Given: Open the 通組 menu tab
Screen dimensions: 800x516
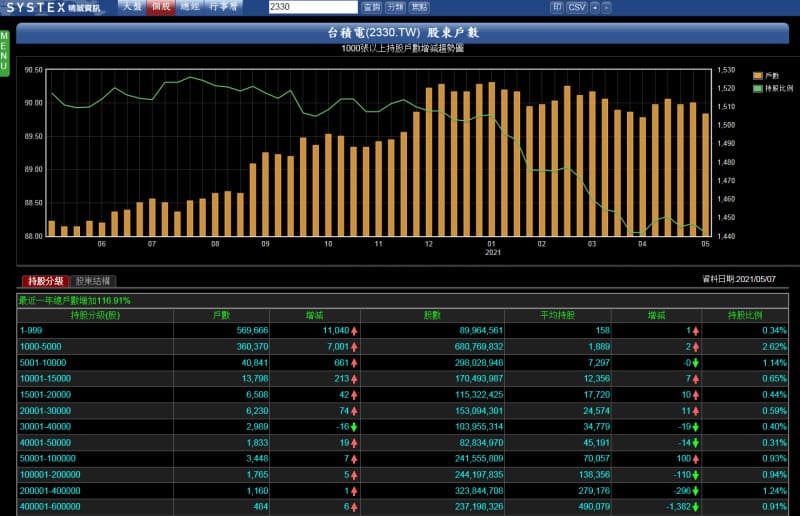Looking at the screenshot, I should pyautogui.click(x=189, y=7).
